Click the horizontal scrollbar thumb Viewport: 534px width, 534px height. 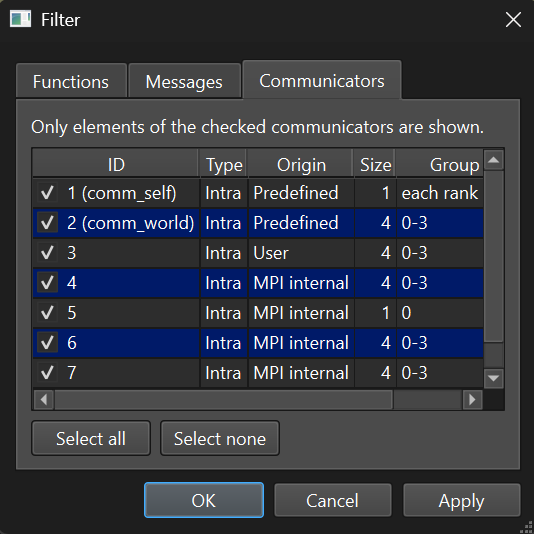click(x=224, y=399)
